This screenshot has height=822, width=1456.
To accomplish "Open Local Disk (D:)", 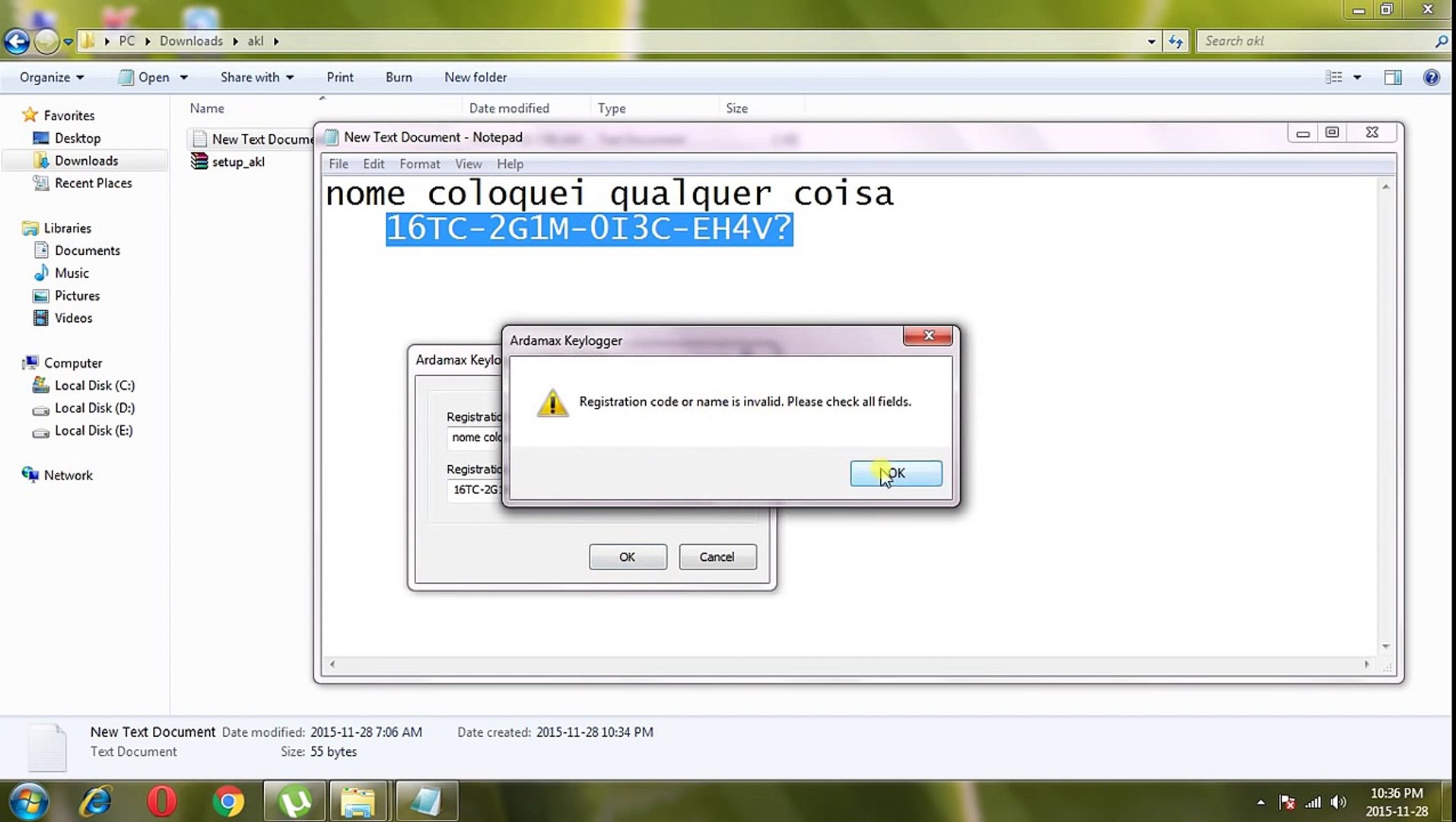I will click(x=84, y=408).
